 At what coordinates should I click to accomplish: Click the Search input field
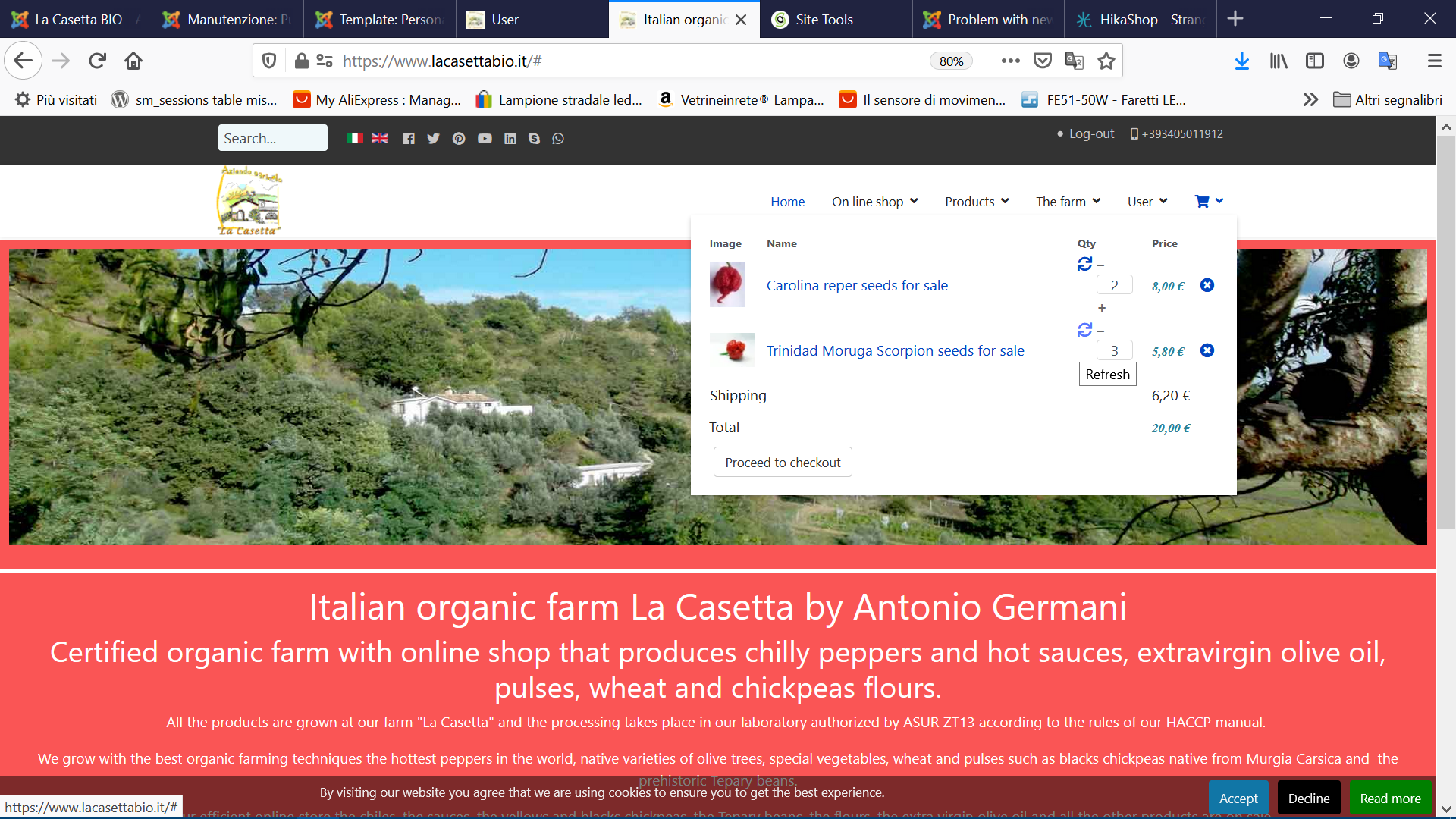[x=272, y=138]
